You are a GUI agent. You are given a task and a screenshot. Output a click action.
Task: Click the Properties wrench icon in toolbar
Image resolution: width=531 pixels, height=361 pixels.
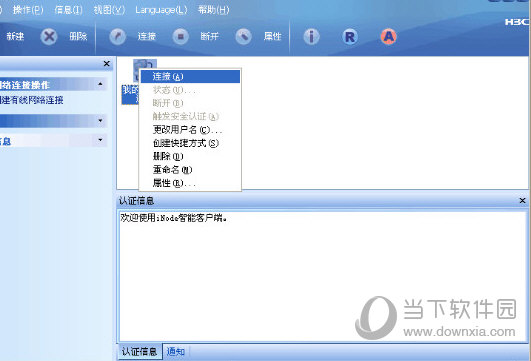(x=243, y=36)
